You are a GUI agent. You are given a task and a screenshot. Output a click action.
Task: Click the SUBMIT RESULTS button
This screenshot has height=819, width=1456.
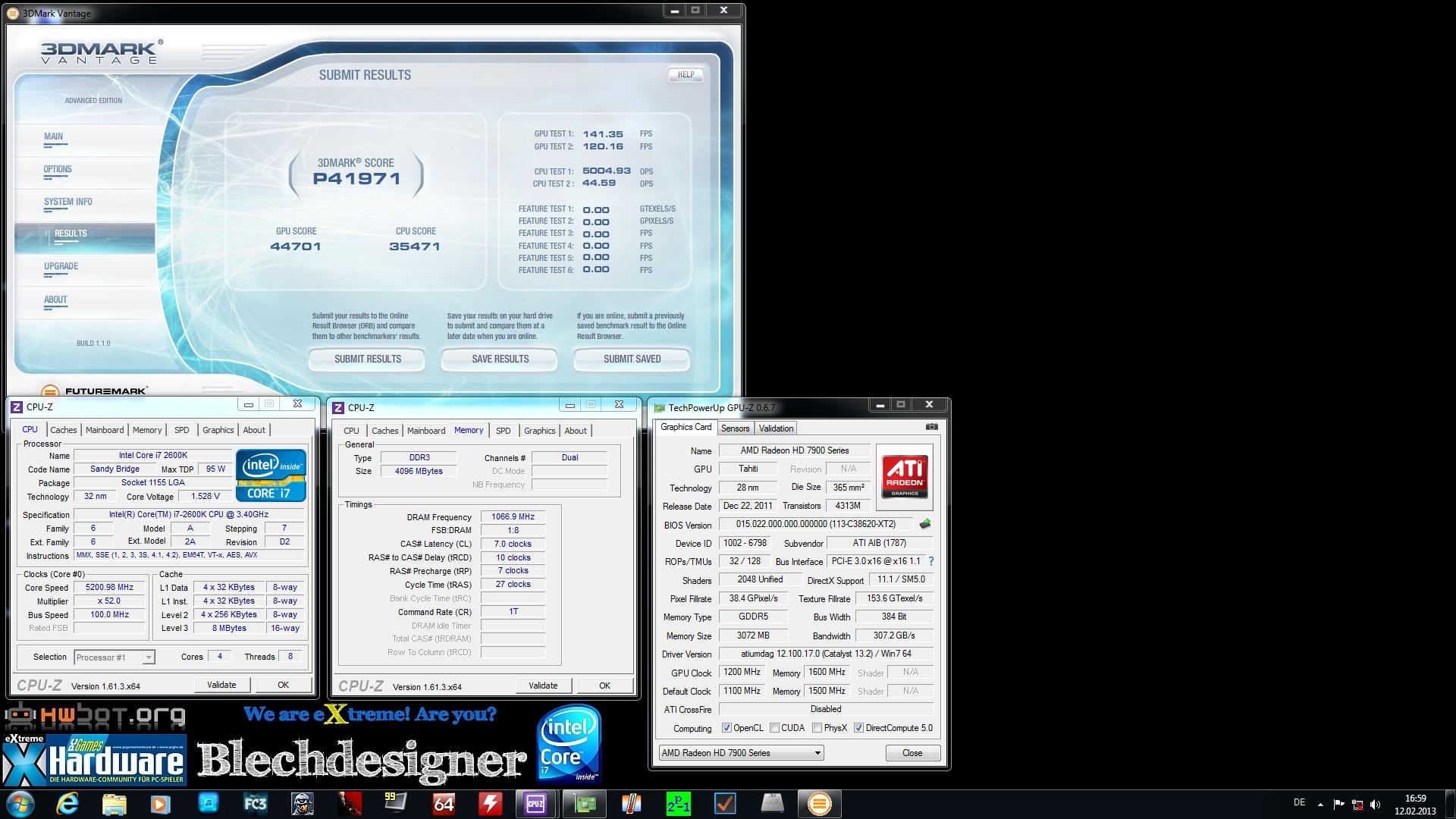pos(367,359)
